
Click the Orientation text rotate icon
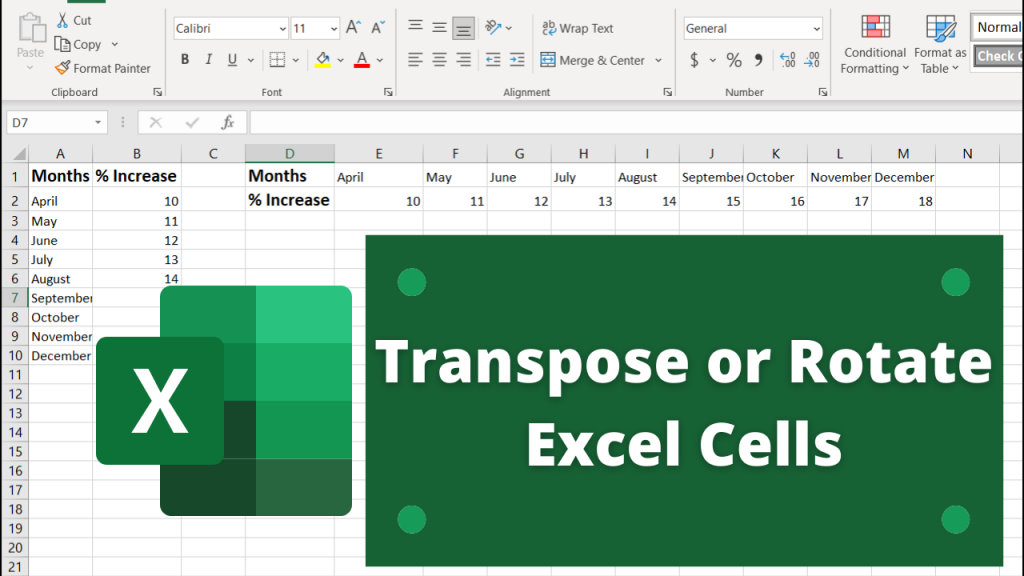493,27
